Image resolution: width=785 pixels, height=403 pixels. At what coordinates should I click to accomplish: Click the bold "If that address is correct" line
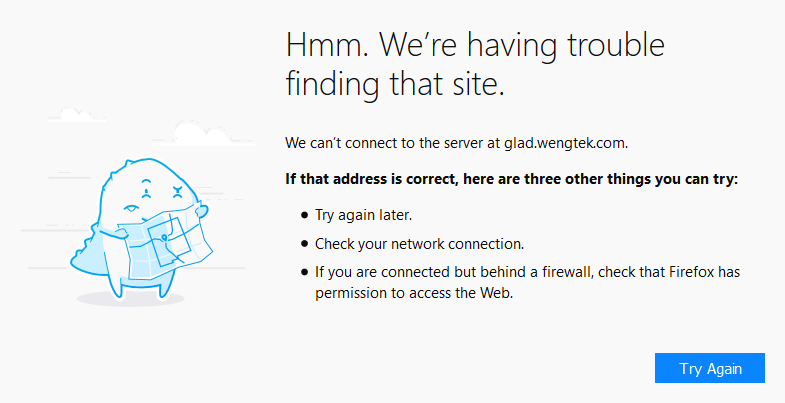511,180
